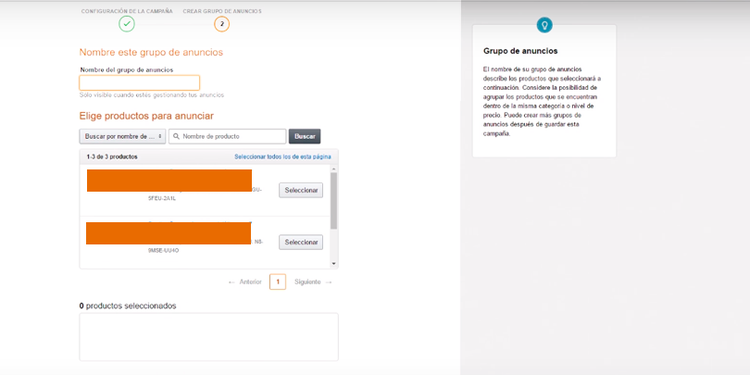Click the product list scrollbar thumb

pos(333,200)
